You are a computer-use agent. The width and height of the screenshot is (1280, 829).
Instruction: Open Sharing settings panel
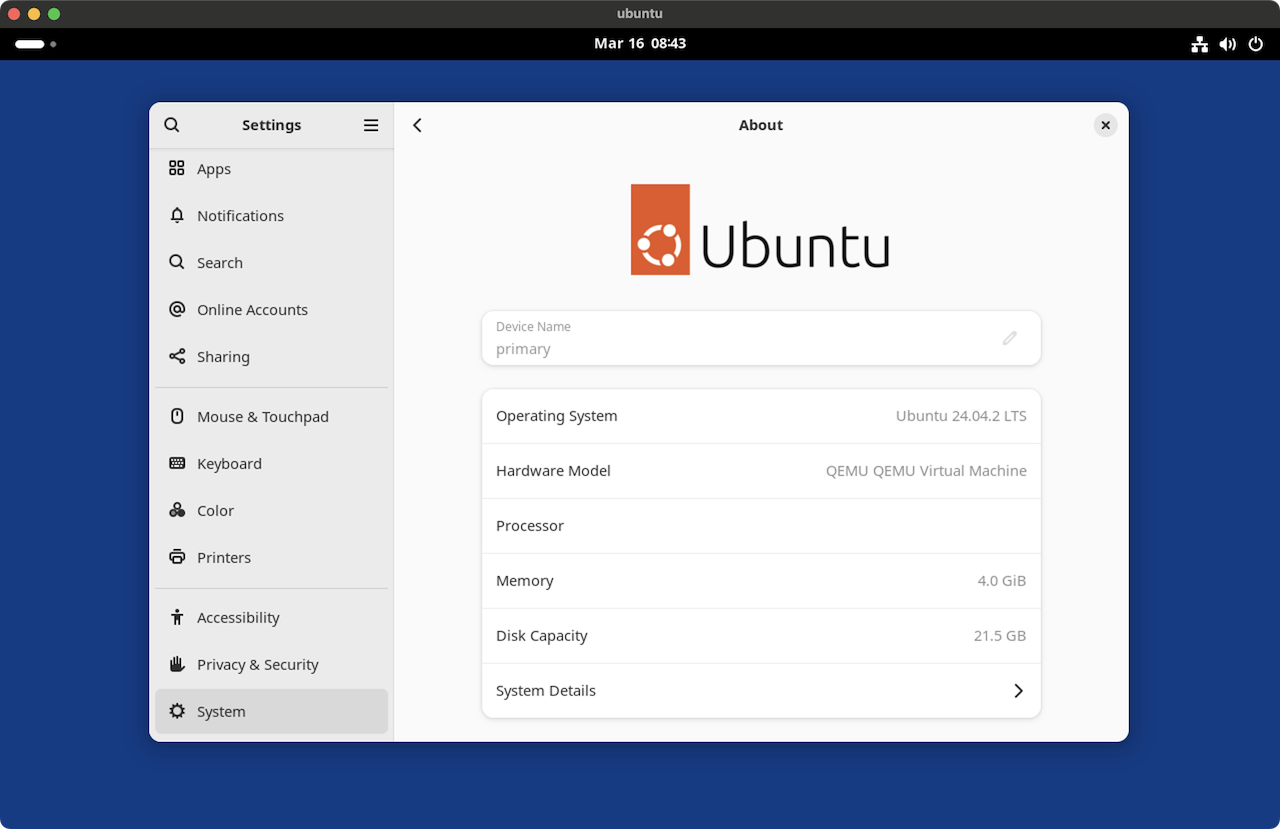click(271, 357)
